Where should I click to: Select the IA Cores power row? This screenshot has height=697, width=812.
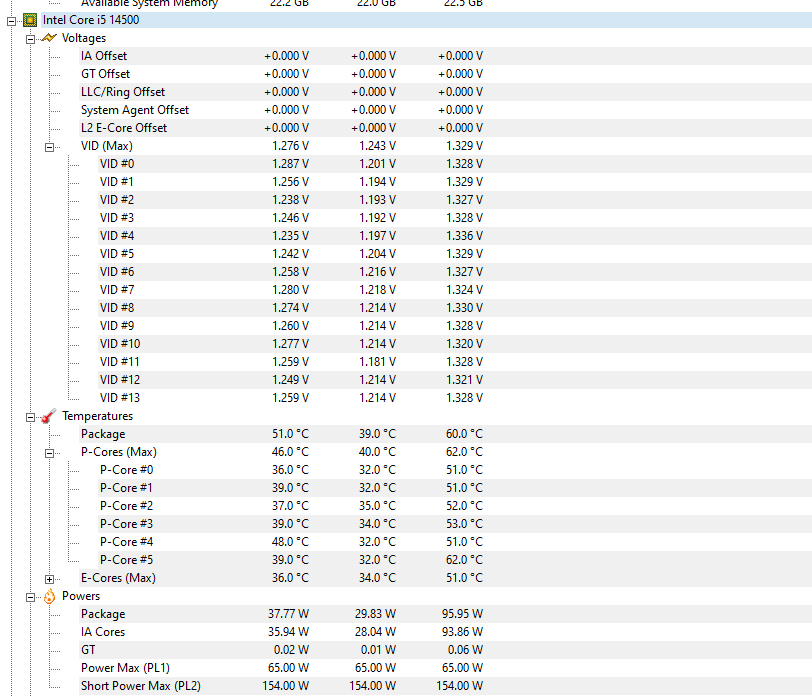click(x=445, y=632)
